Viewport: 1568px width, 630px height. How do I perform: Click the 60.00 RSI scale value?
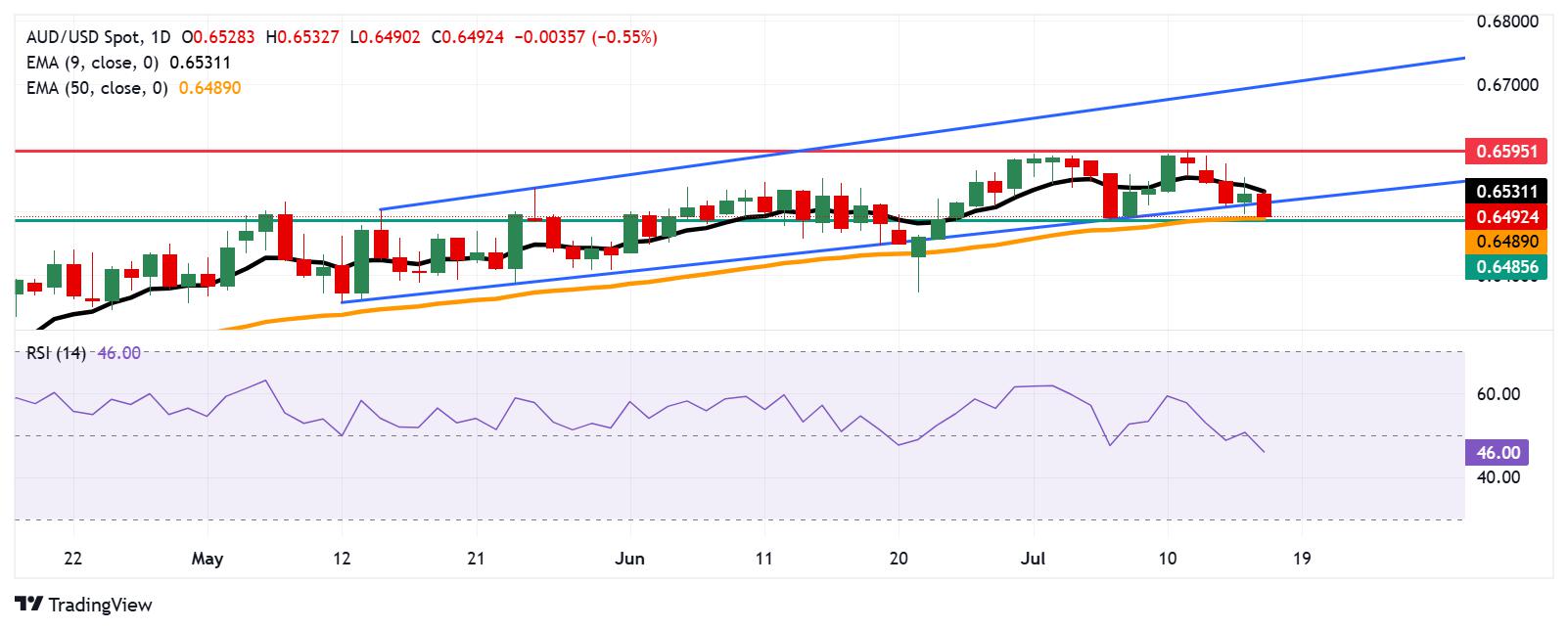coord(1497,394)
